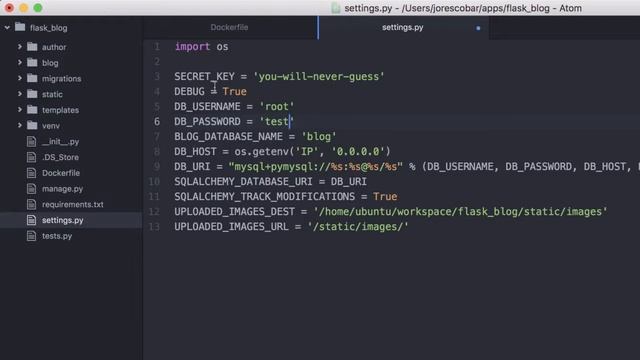
Task: Expand the templates folder arrow
Action: coord(19,109)
